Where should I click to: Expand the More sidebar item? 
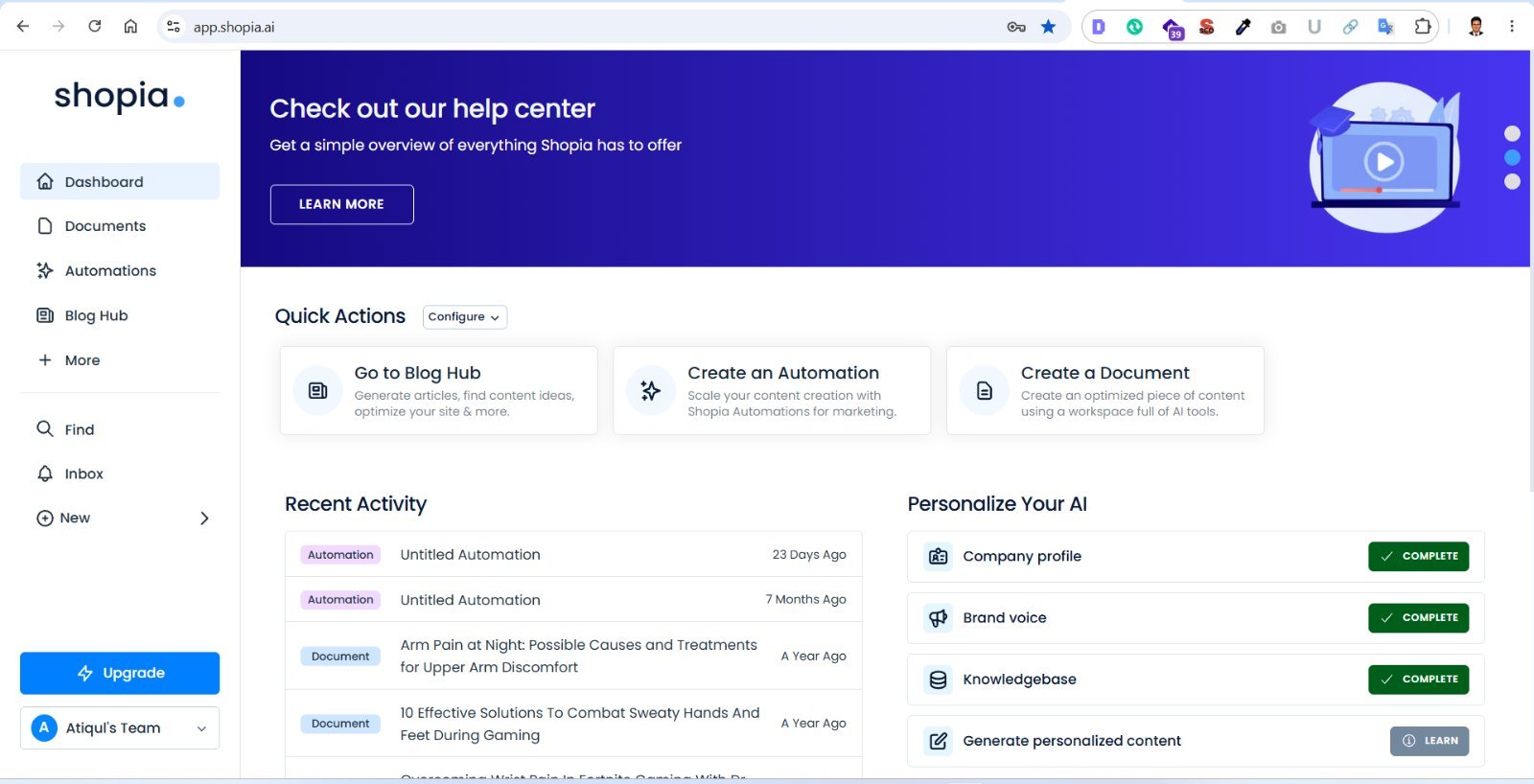point(120,360)
